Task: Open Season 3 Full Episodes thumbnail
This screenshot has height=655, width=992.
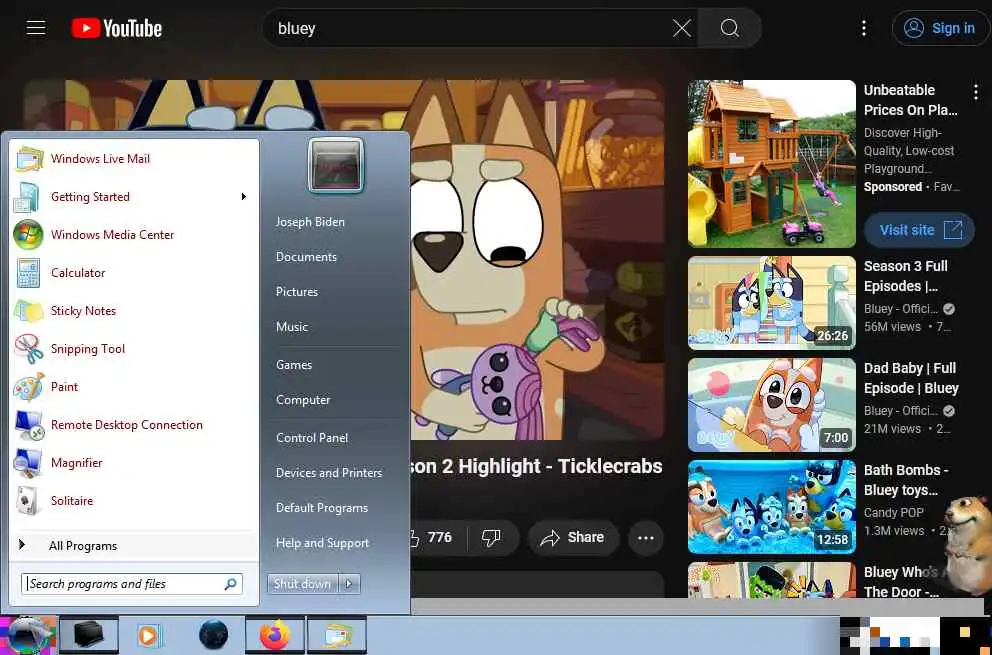Action: 771,303
